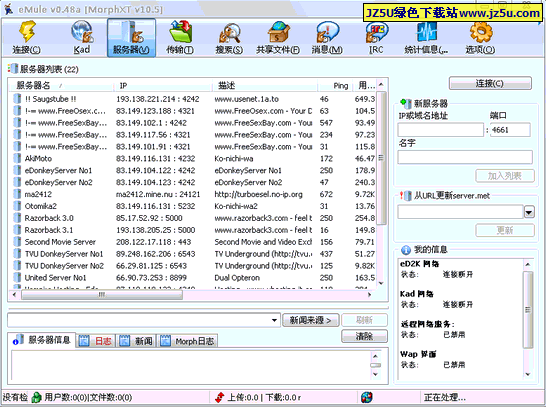Click the server list (服务器列表) header icon
The width and height of the screenshot is (546, 407).
point(13,69)
